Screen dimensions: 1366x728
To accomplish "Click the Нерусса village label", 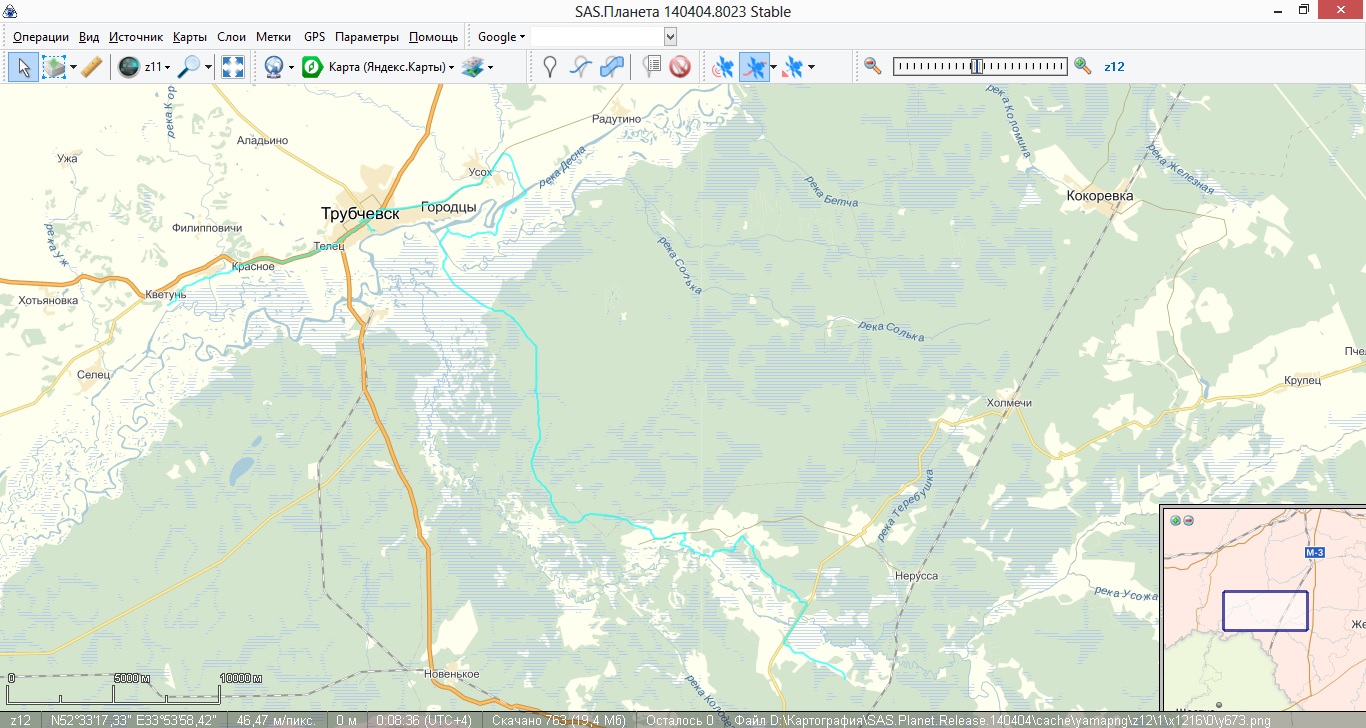I will tap(917, 577).
